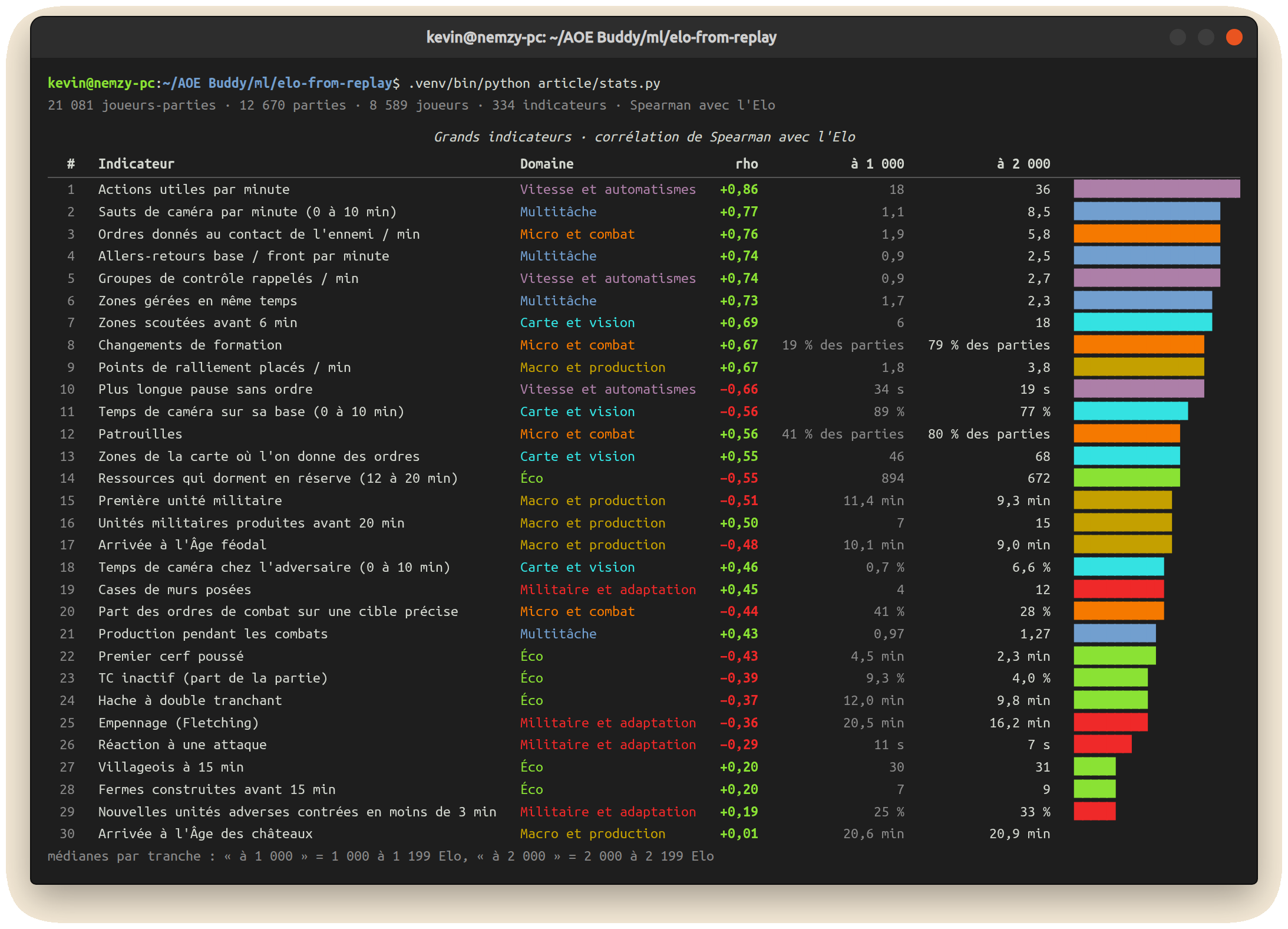Click 'Sauts de caméra par minute' indicator
1288x929 pixels.
pyautogui.click(x=247, y=212)
